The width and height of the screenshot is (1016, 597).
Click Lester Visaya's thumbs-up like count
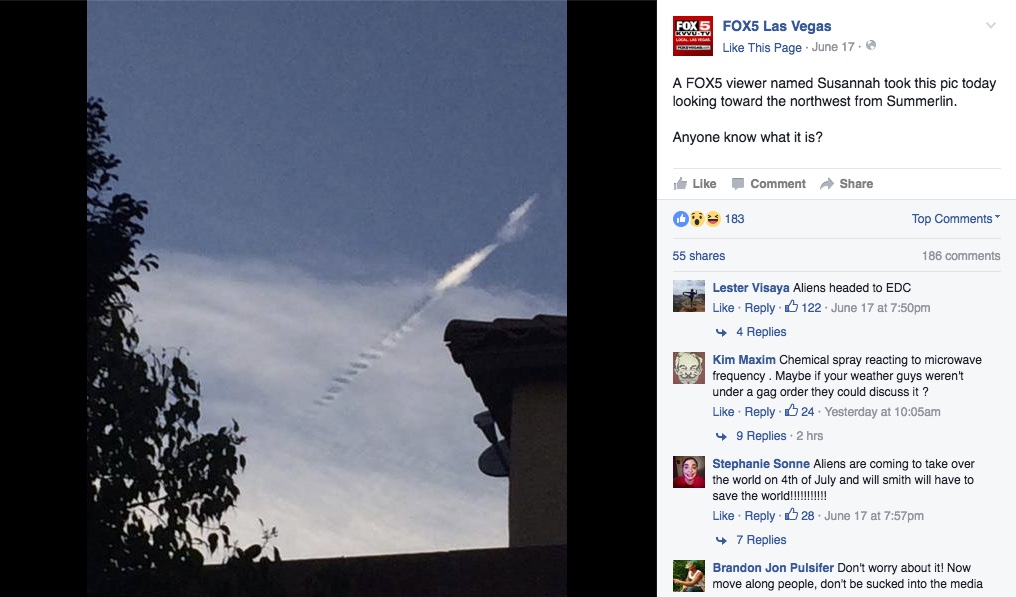803,307
